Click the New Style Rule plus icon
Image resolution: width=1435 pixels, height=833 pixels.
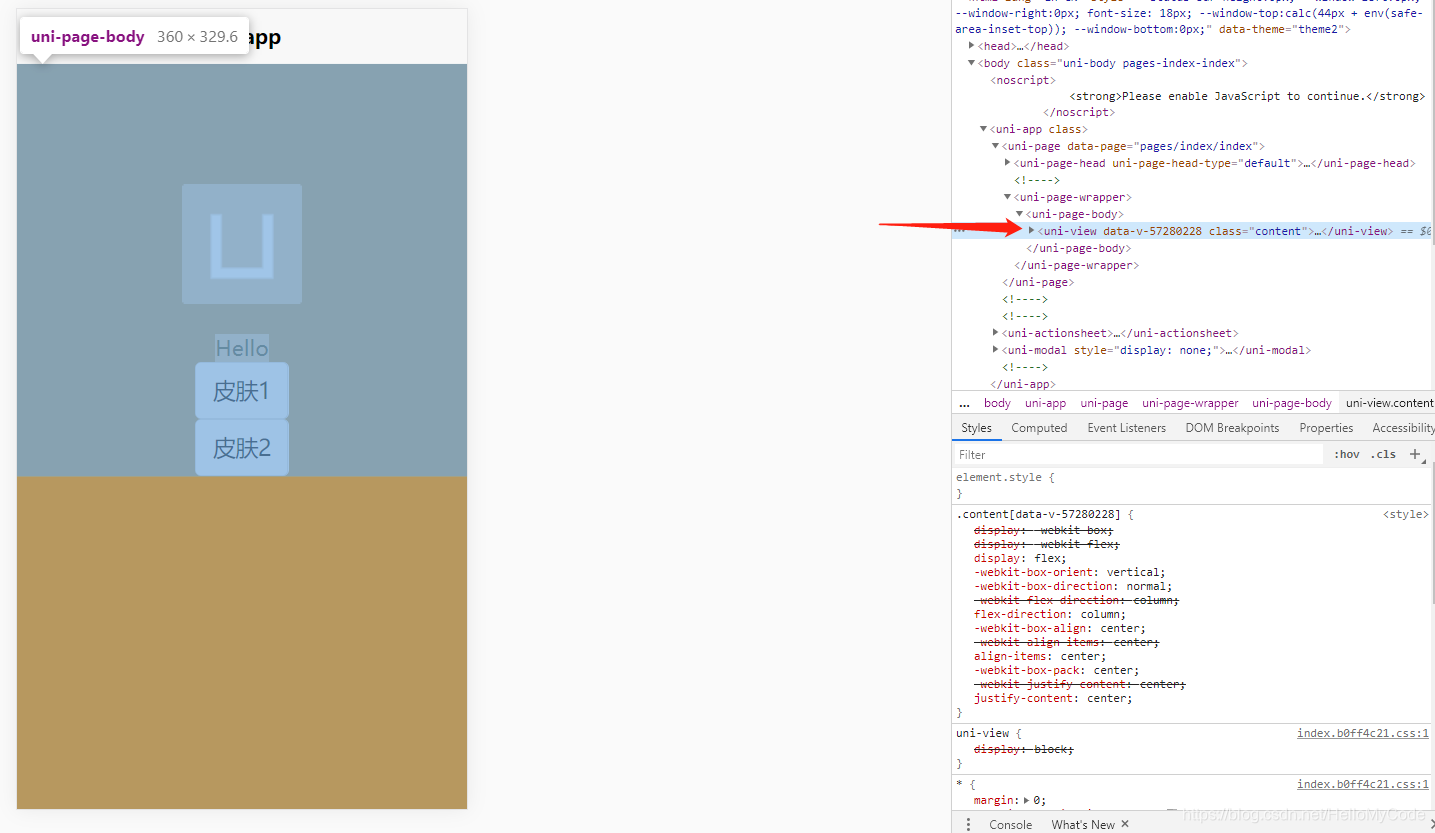(x=1416, y=454)
